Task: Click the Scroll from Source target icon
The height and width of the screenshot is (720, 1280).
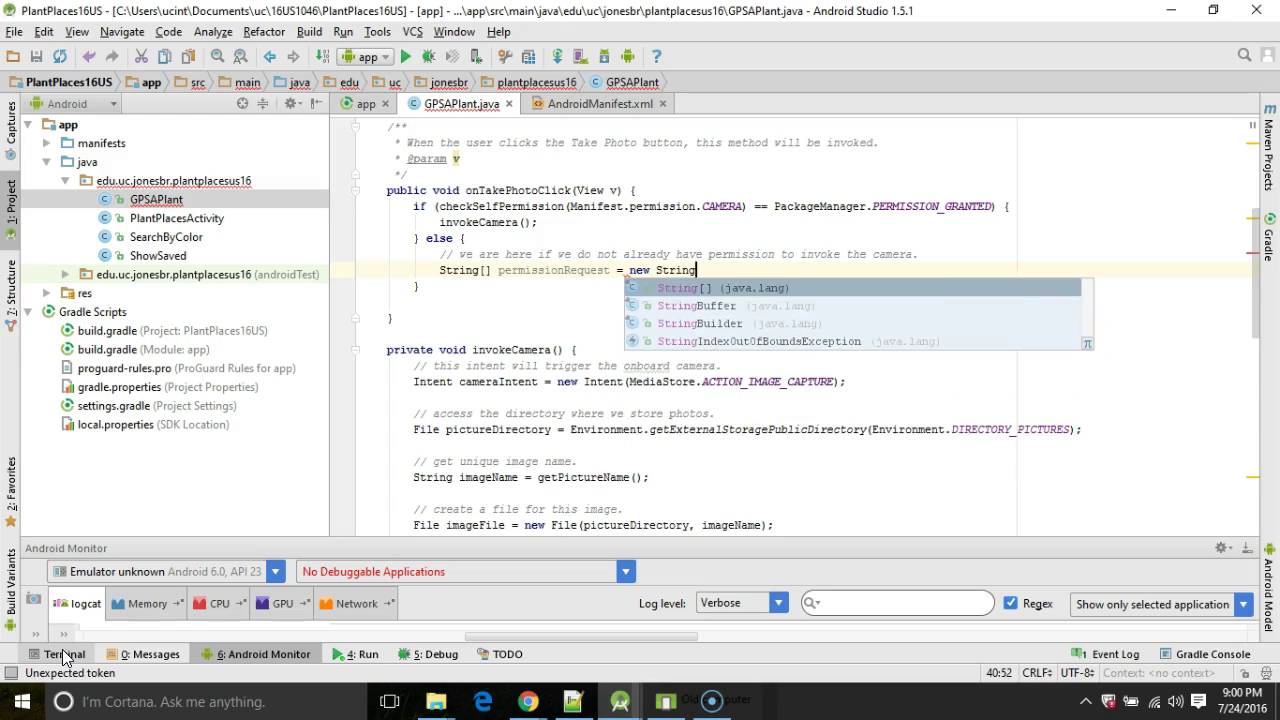Action: pos(242,103)
